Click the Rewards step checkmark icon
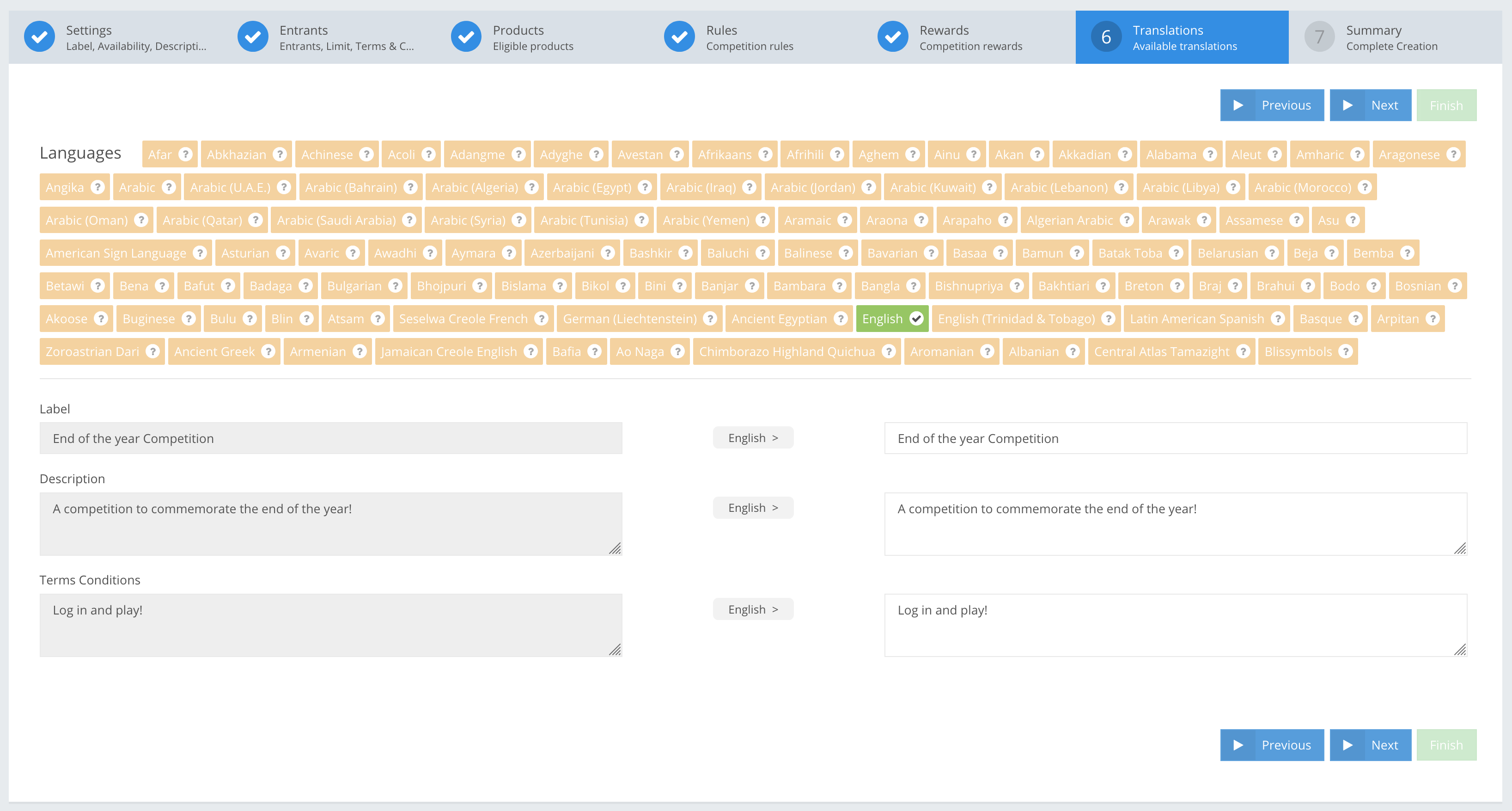1512x811 pixels. (893, 37)
